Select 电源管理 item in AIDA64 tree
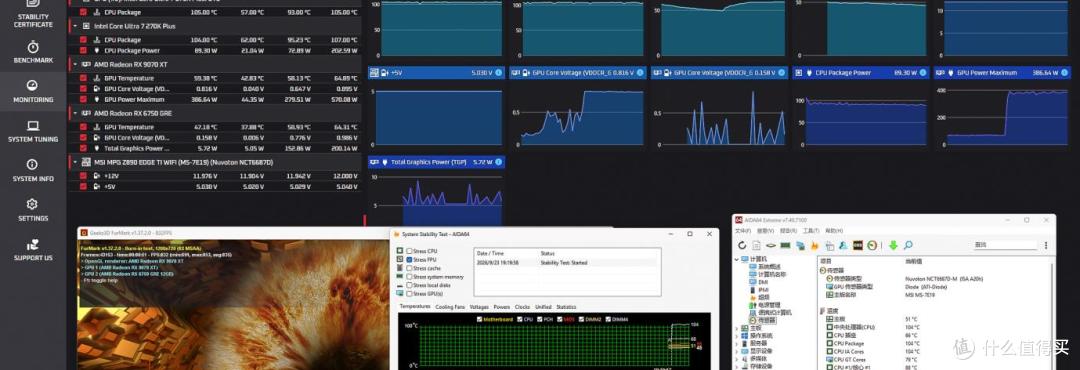The image size is (1080, 370). [769, 305]
